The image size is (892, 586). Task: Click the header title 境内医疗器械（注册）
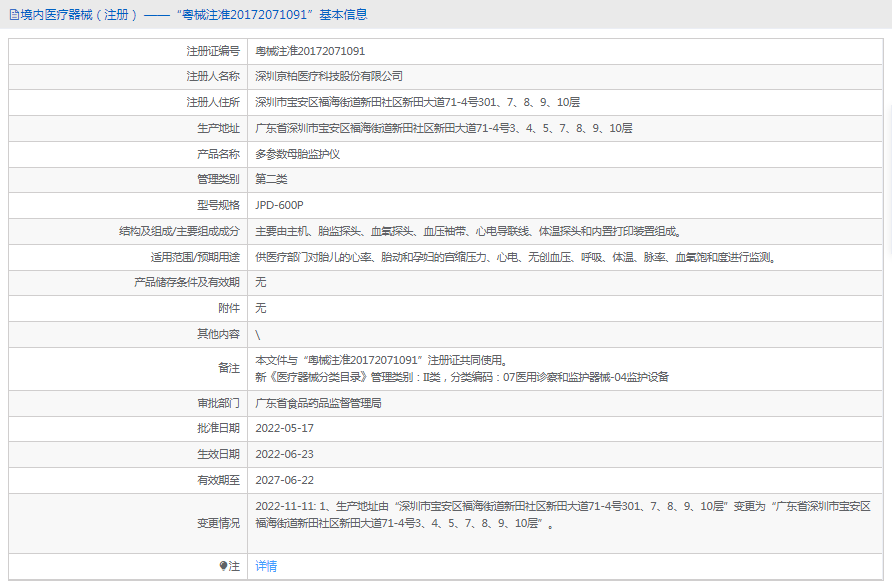point(79,15)
